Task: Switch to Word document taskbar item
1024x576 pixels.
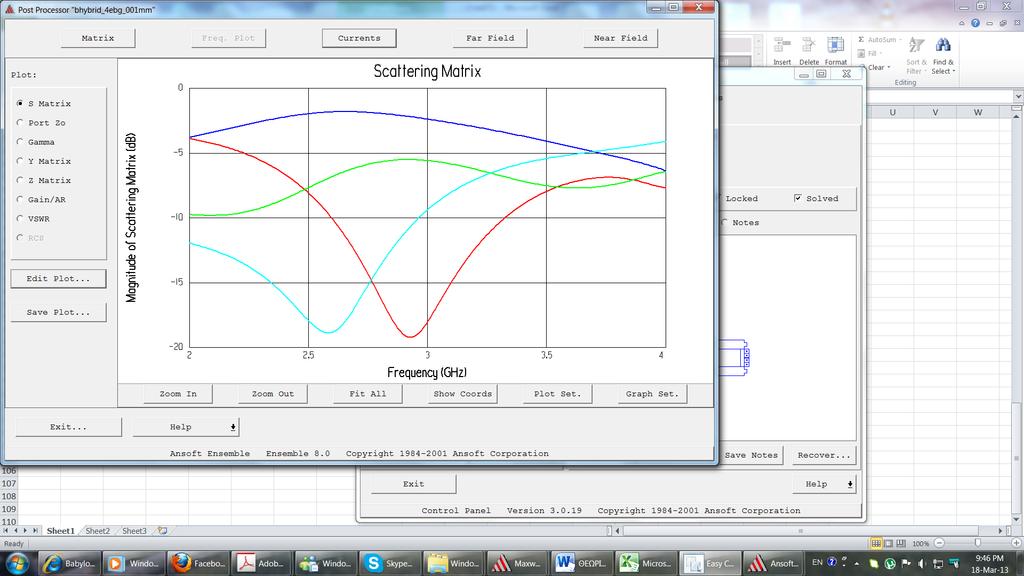Action: click(581, 563)
